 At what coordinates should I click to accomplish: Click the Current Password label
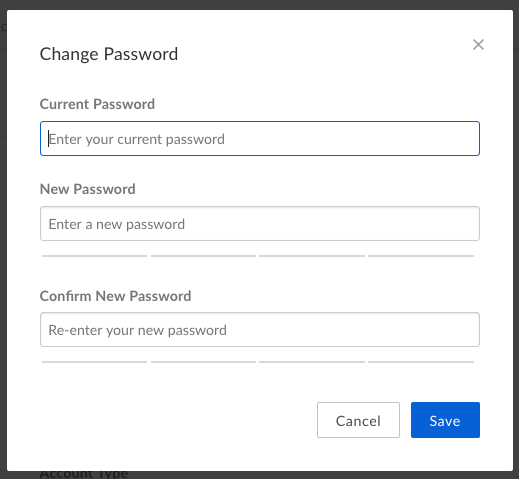[97, 104]
